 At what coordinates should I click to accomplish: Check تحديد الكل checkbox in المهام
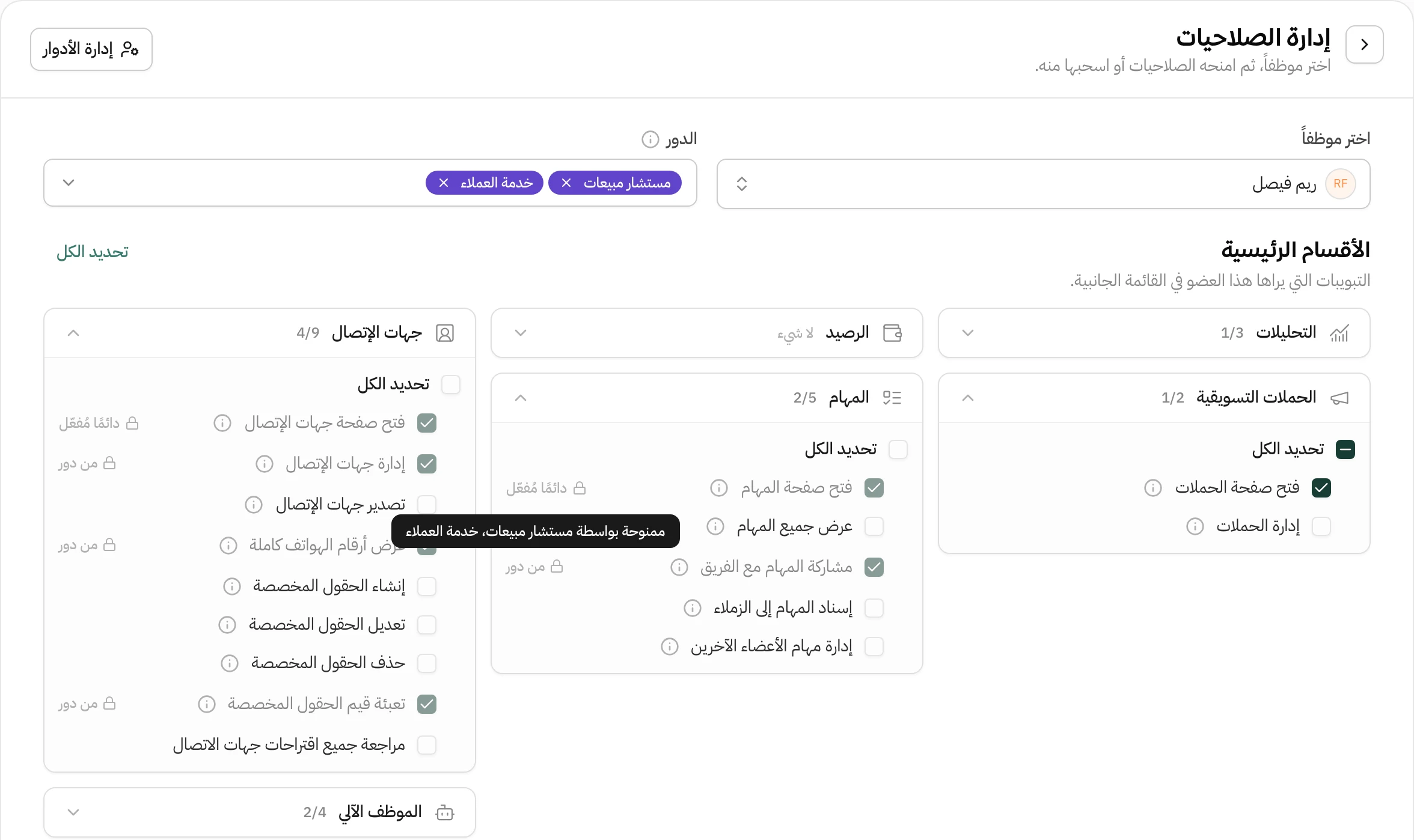(898, 449)
